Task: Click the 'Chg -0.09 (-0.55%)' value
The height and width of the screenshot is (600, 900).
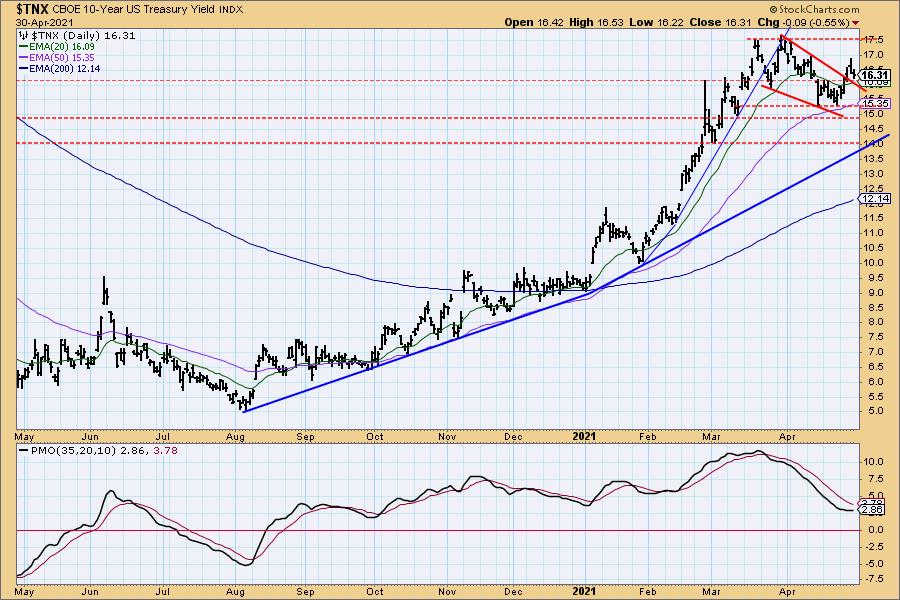Action: pyautogui.click(x=803, y=22)
